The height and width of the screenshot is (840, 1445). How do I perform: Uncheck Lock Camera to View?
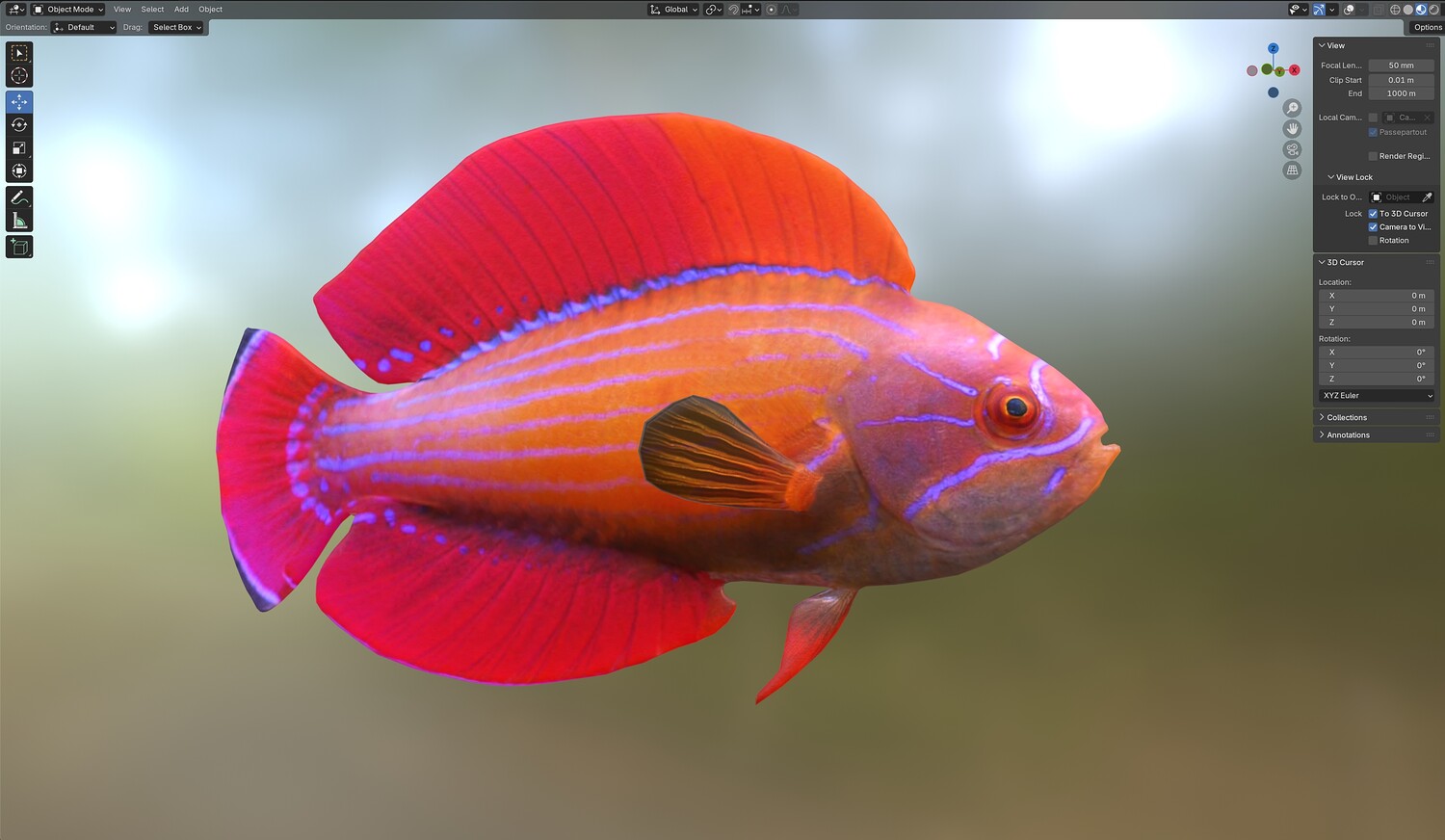point(1373,227)
